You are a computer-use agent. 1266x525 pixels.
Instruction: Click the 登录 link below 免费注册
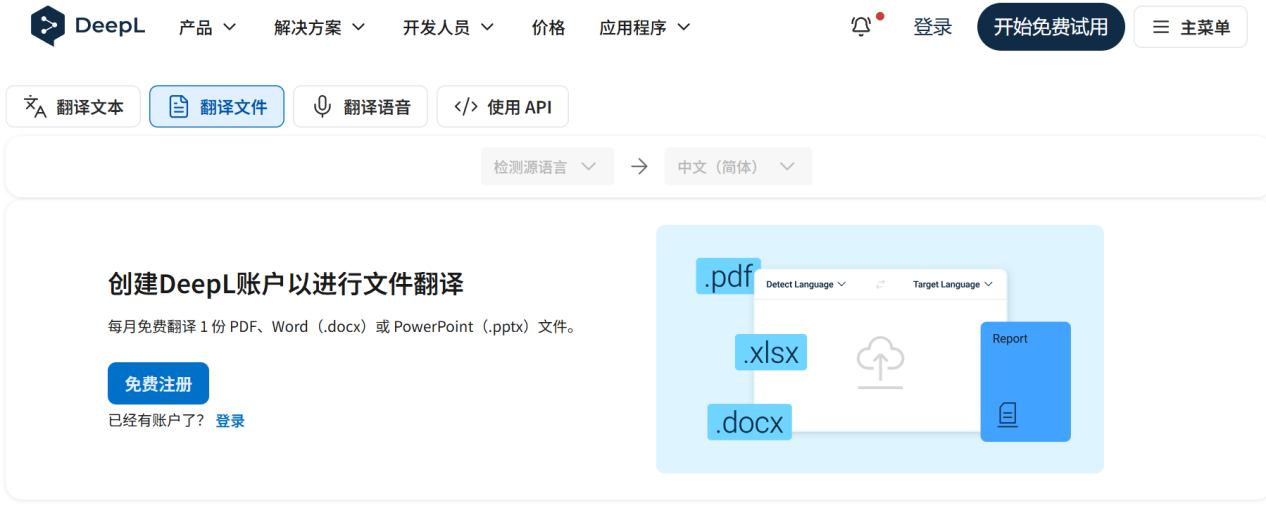point(230,421)
